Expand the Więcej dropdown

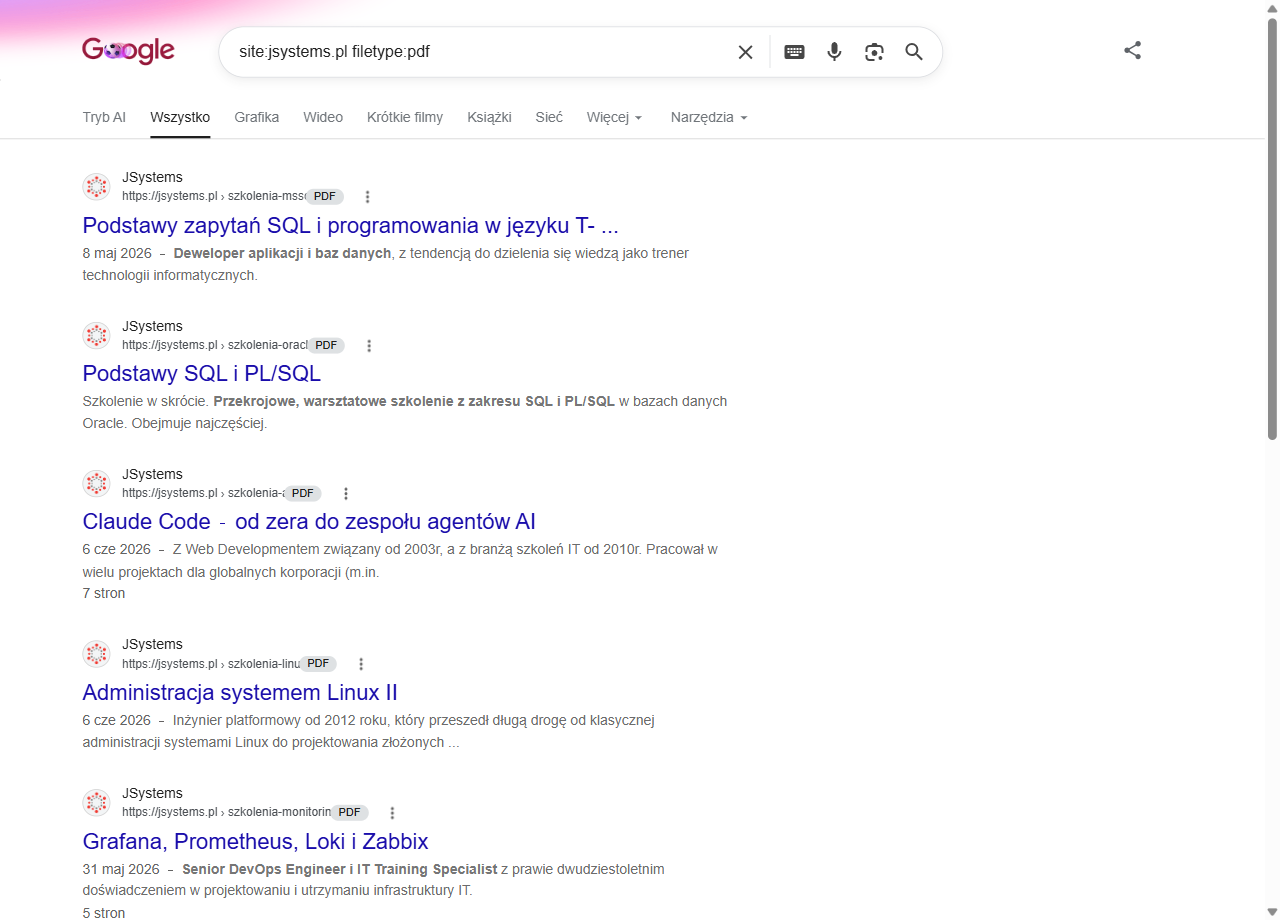coord(614,117)
